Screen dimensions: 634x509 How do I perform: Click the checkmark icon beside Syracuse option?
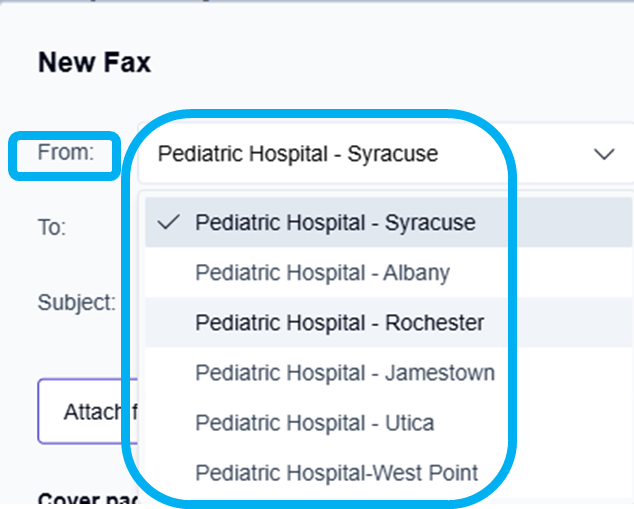click(x=169, y=222)
